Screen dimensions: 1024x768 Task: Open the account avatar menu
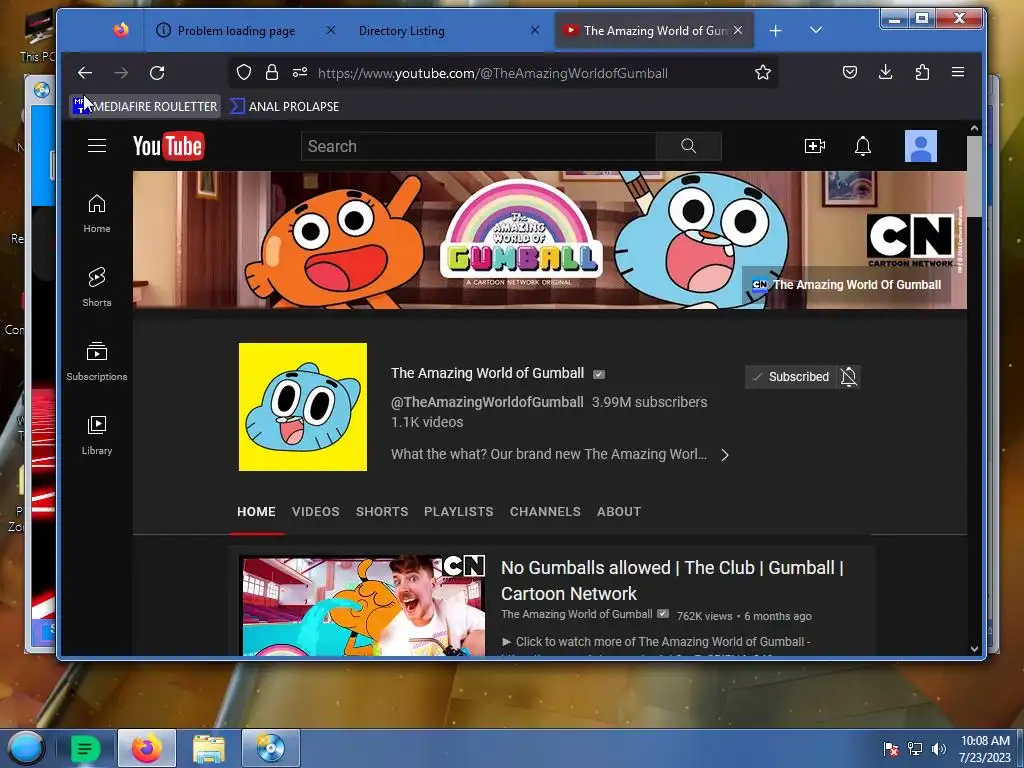(x=921, y=146)
